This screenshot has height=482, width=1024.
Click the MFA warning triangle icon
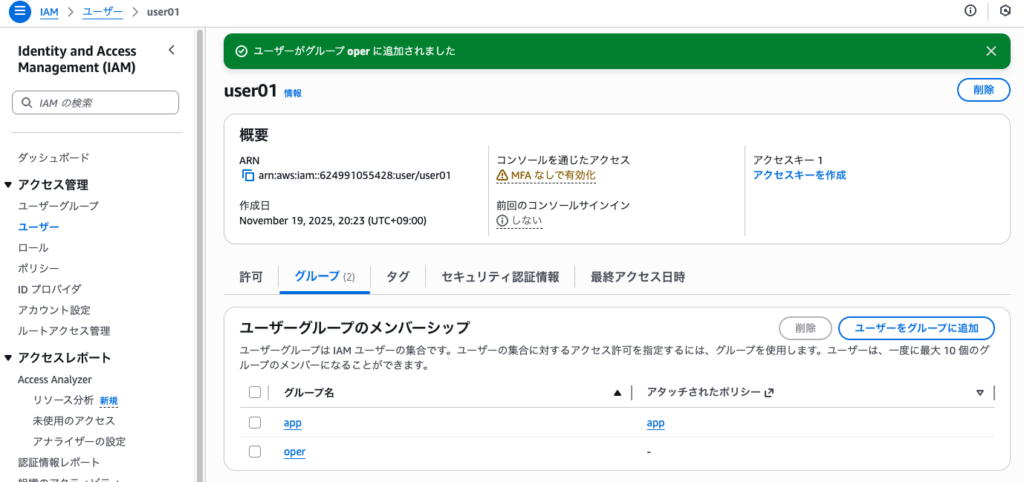pyautogui.click(x=503, y=175)
